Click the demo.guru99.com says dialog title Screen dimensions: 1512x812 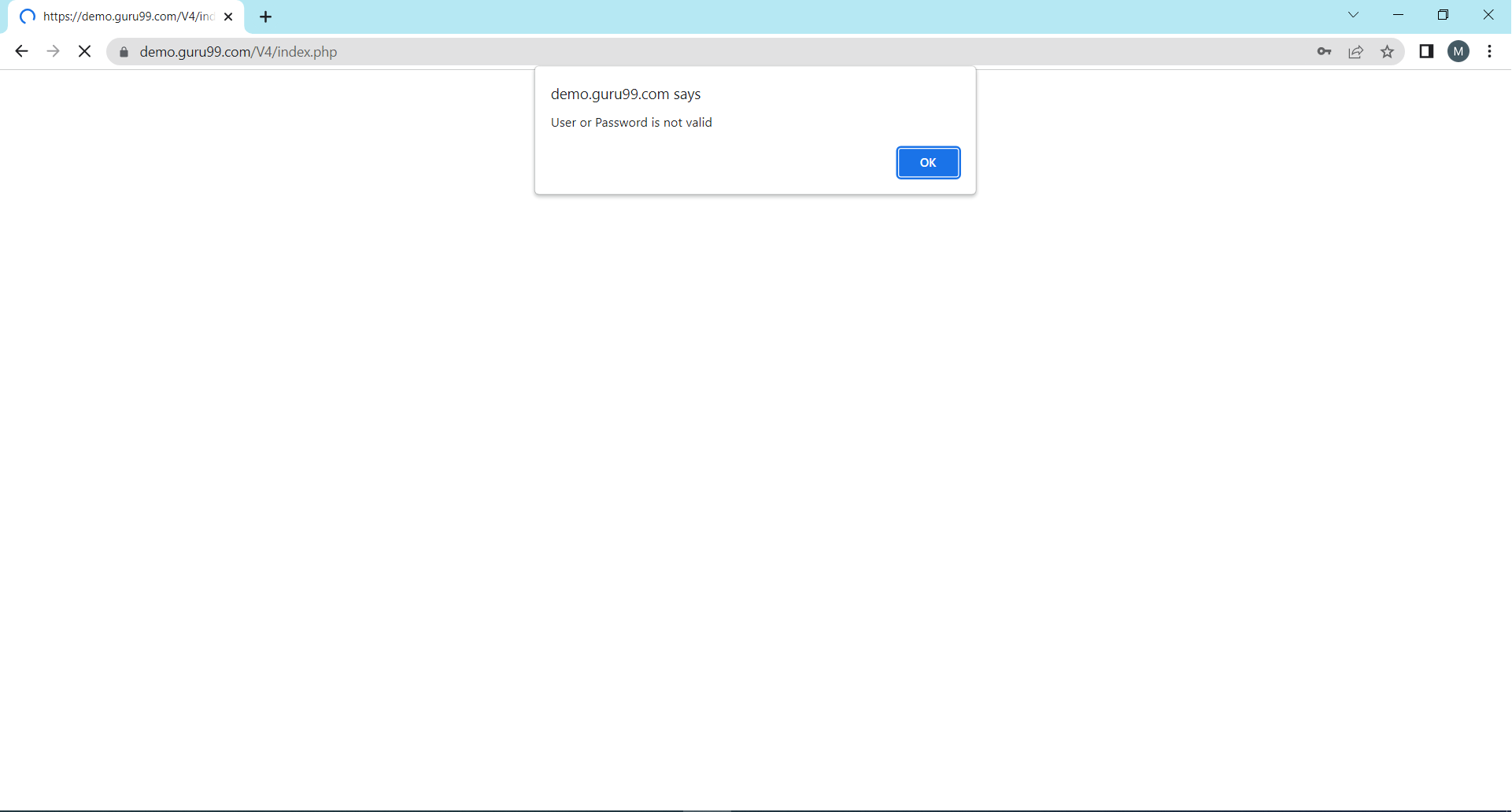coord(626,94)
